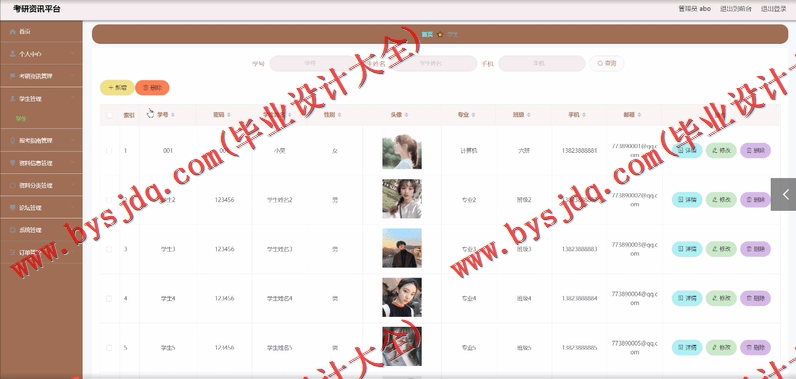This screenshot has width=796, height=379.
Task: Click 删除 for 学生5 row
Action: pos(755,348)
